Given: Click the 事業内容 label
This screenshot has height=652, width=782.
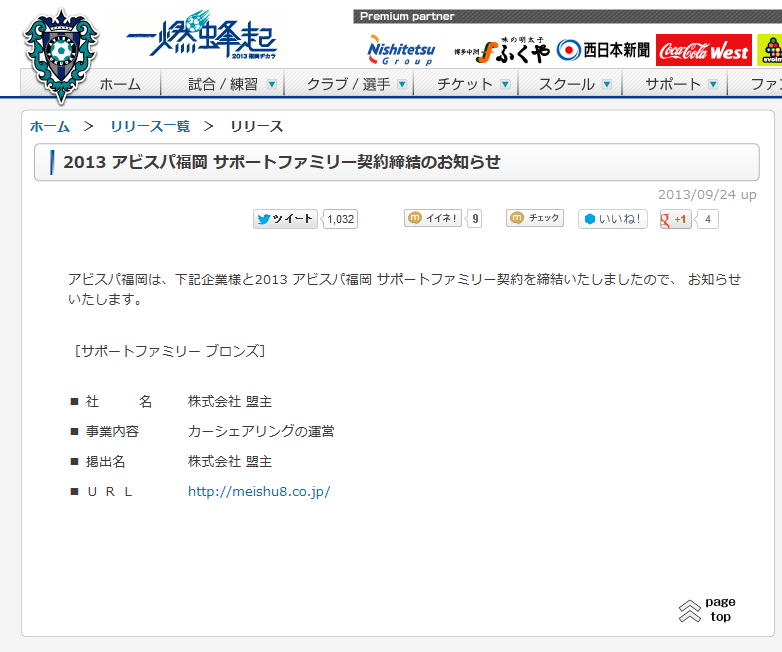Looking at the screenshot, I should click(112, 432).
